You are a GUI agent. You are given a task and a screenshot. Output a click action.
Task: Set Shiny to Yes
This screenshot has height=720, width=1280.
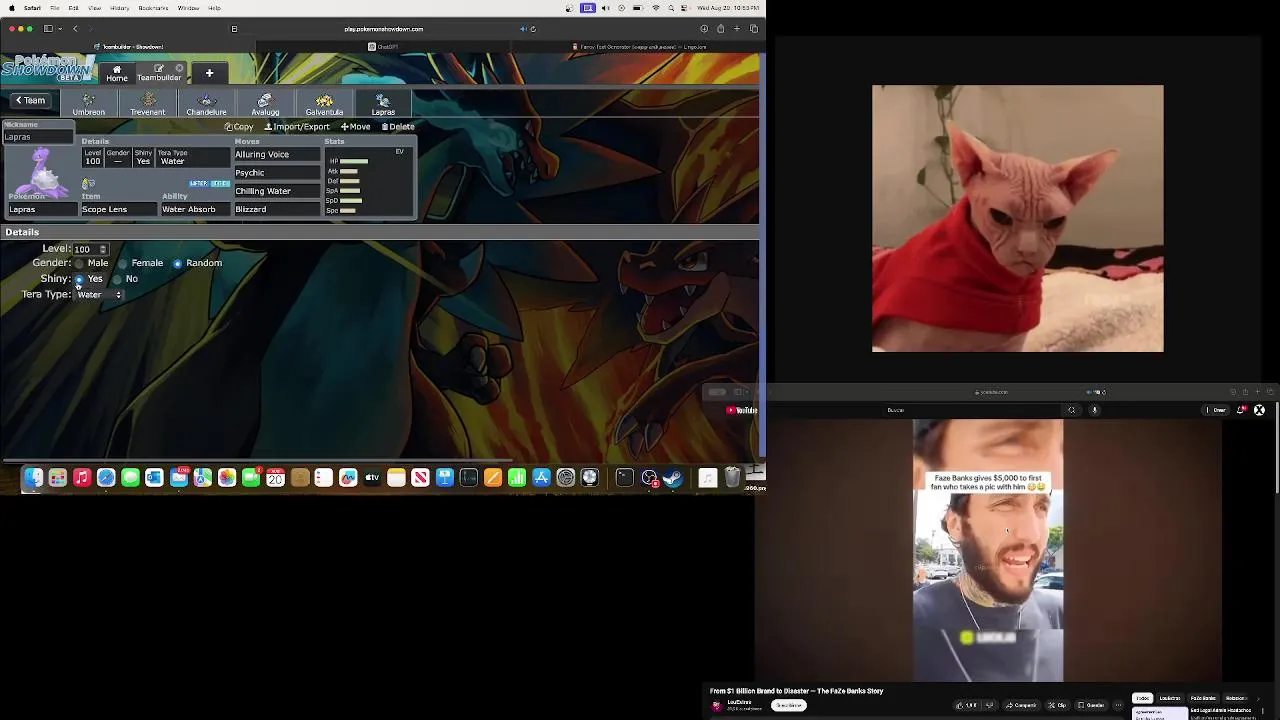click(x=79, y=280)
